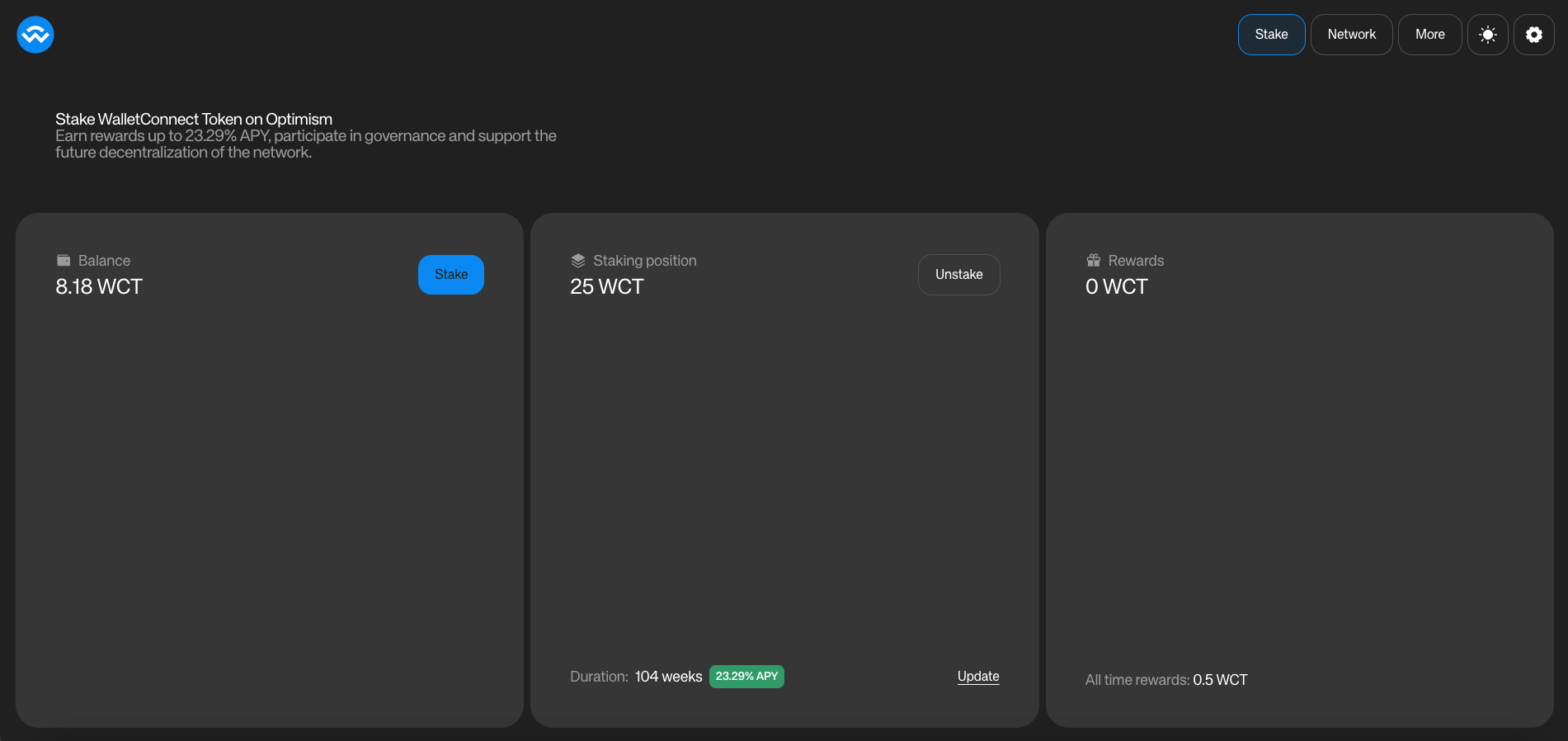Click the 104 weeks duration text

[668, 677]
